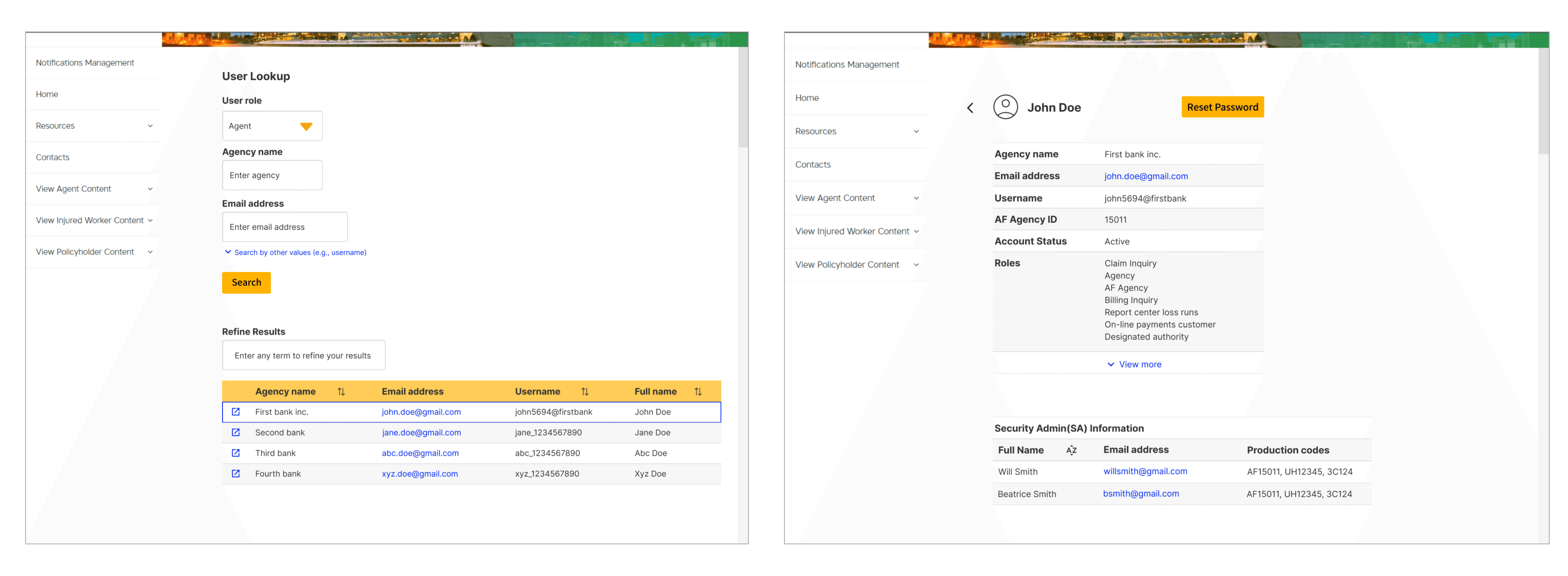Sort results by Username column
The image size is (1568, 576).
584,392
